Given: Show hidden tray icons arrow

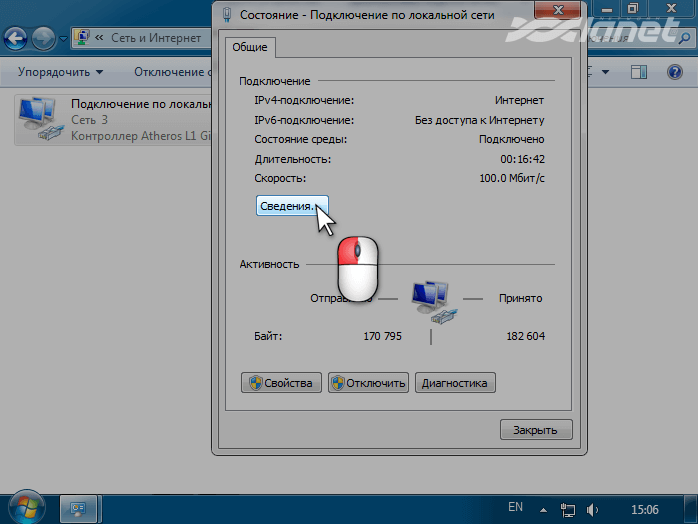Looking at the screenshot, I should click(543, 508).
